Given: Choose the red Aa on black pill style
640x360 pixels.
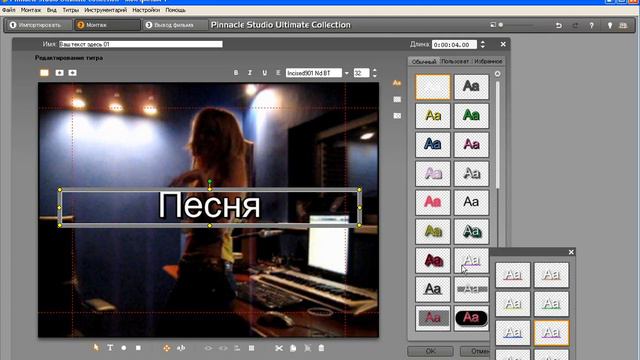Looking at the screenshot, I should click(471, 318).
